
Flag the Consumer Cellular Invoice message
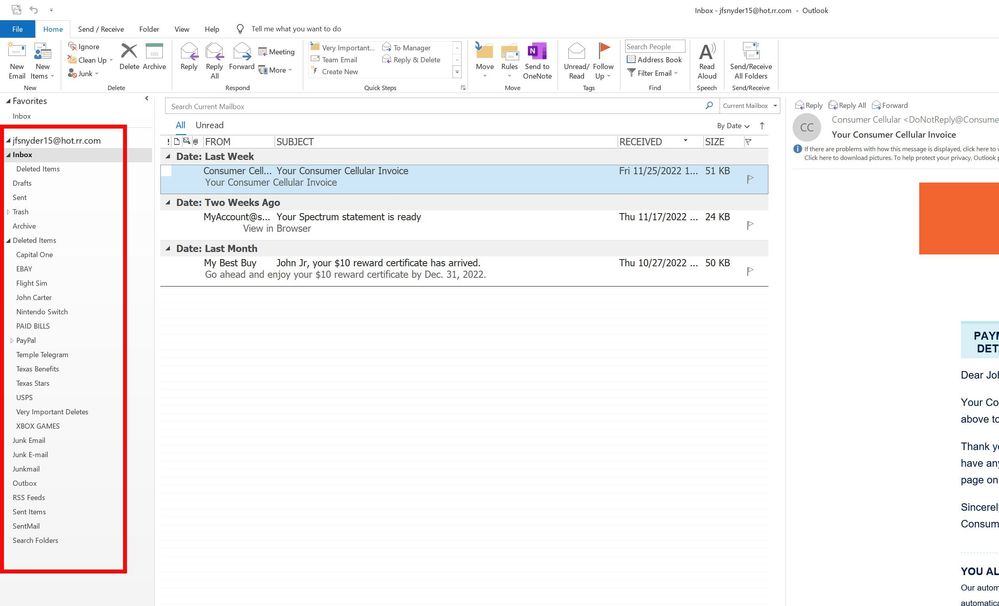coord(750,180)
